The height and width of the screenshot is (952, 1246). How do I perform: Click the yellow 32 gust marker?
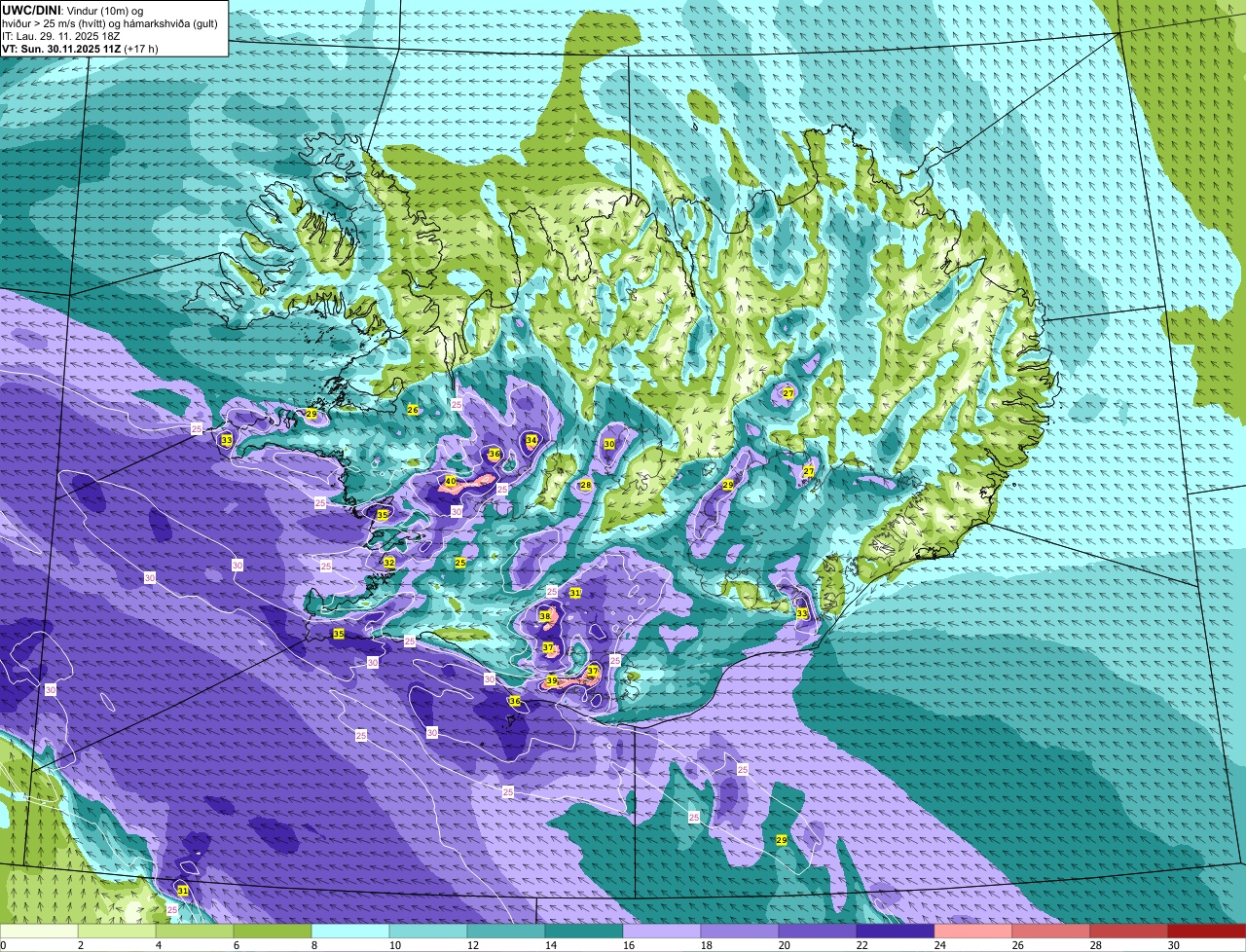[389, 562]
